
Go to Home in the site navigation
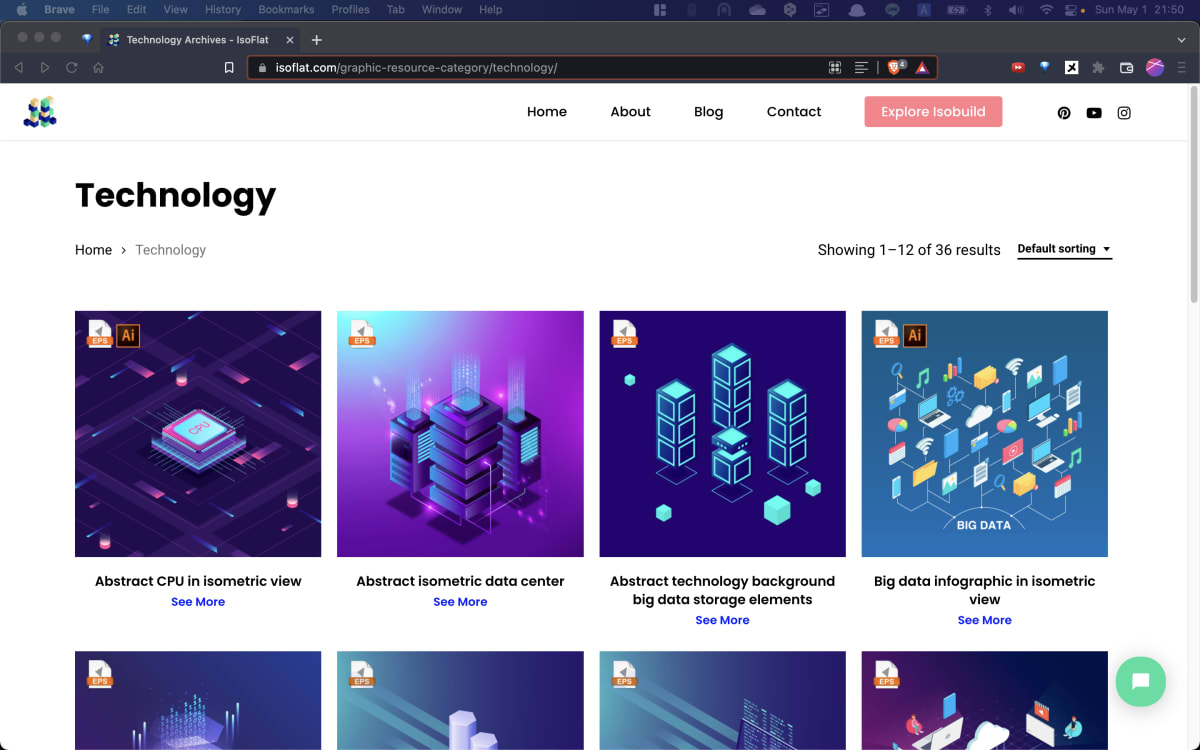point(547,112)
